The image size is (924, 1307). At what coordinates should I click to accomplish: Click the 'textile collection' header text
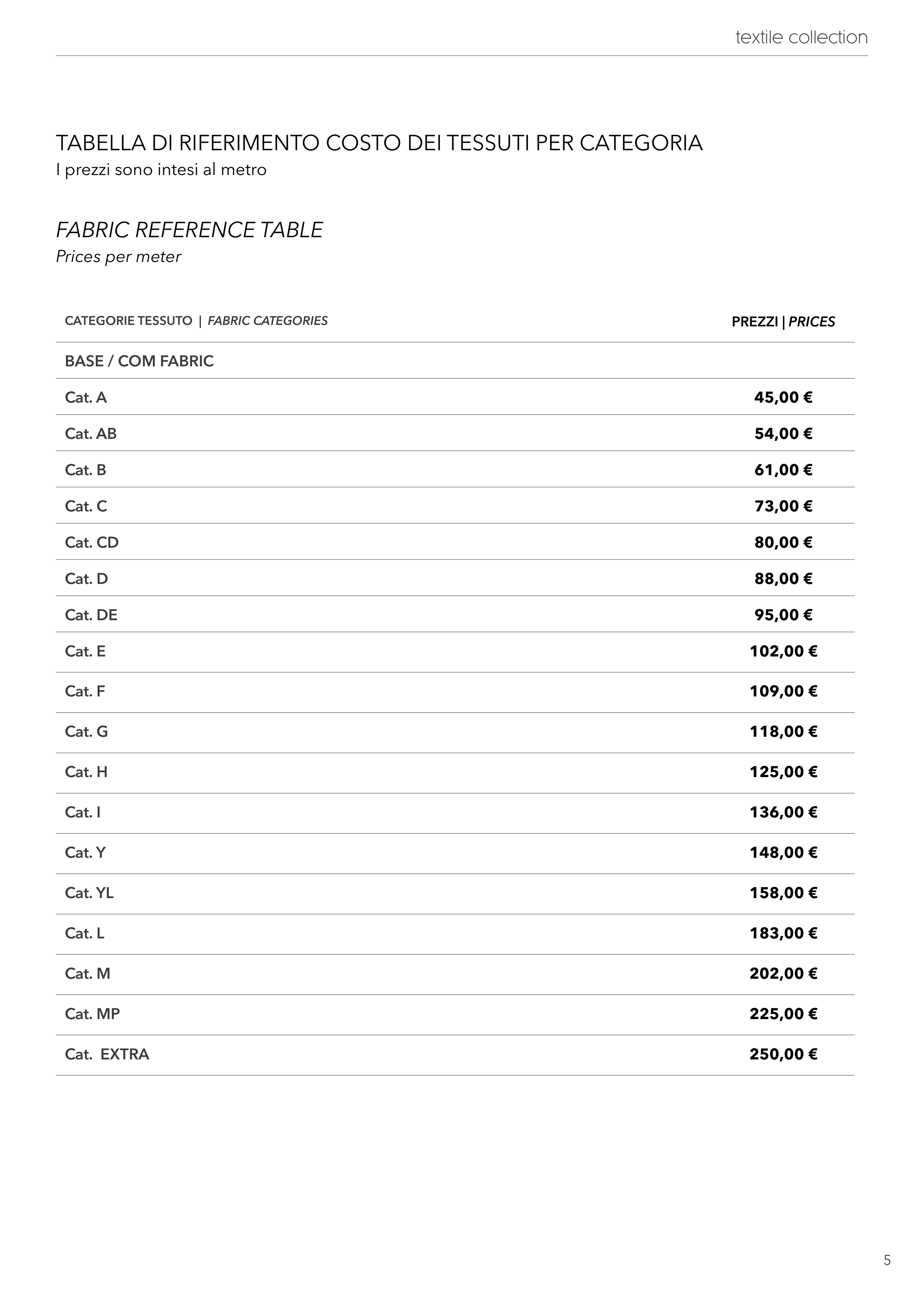point(801,38)
